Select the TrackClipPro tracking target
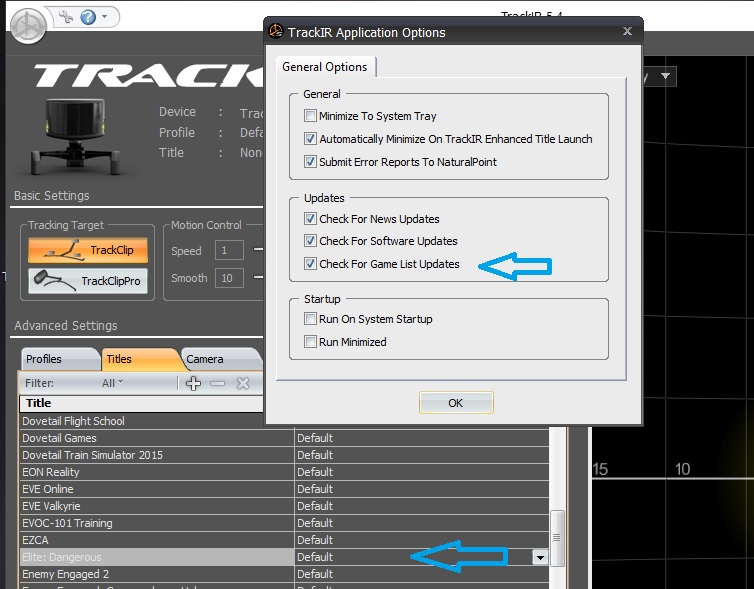The image size is (754, 589). [x=88, y=280]
